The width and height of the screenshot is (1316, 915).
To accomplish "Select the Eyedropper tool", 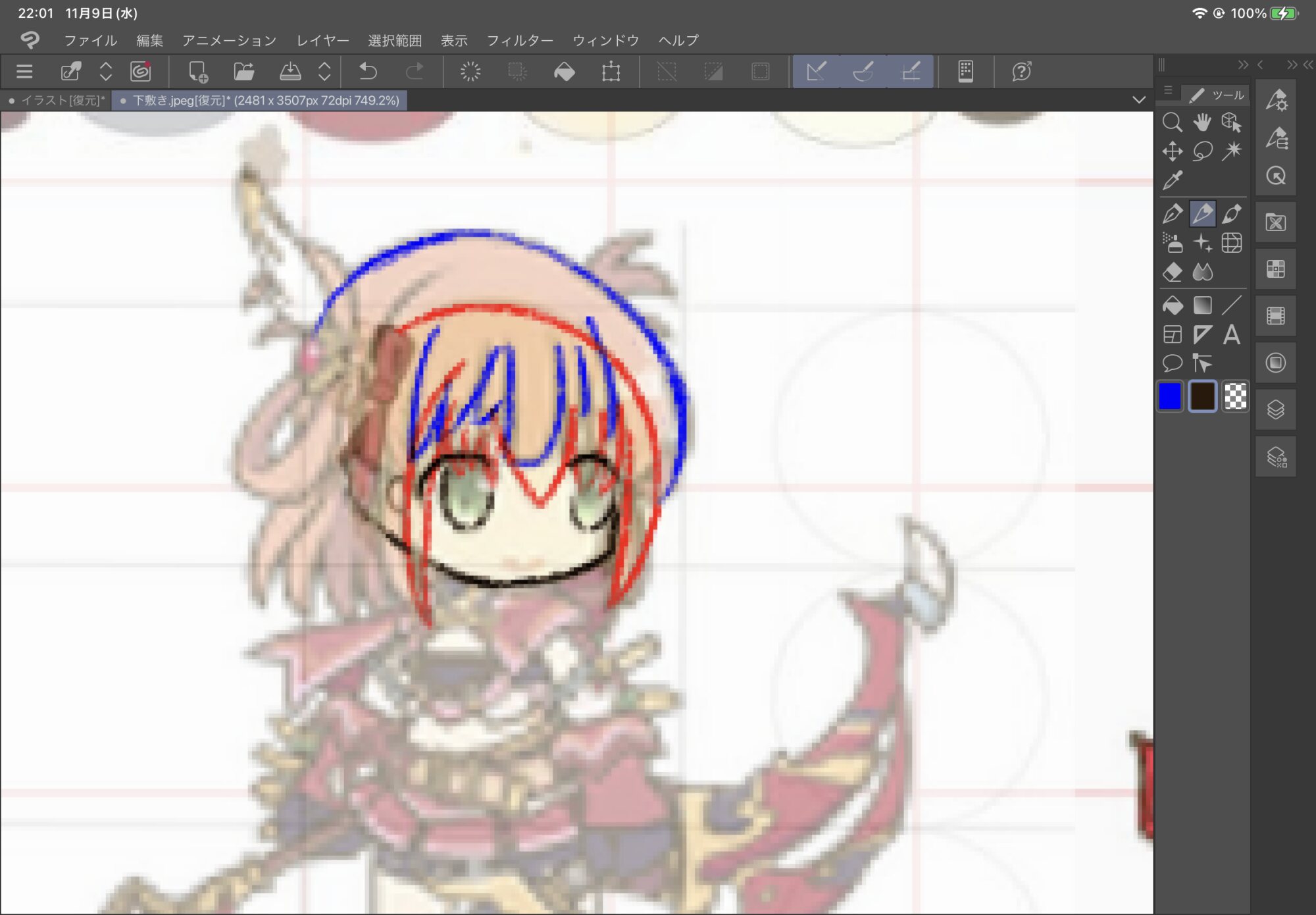I will [1172, 180].
